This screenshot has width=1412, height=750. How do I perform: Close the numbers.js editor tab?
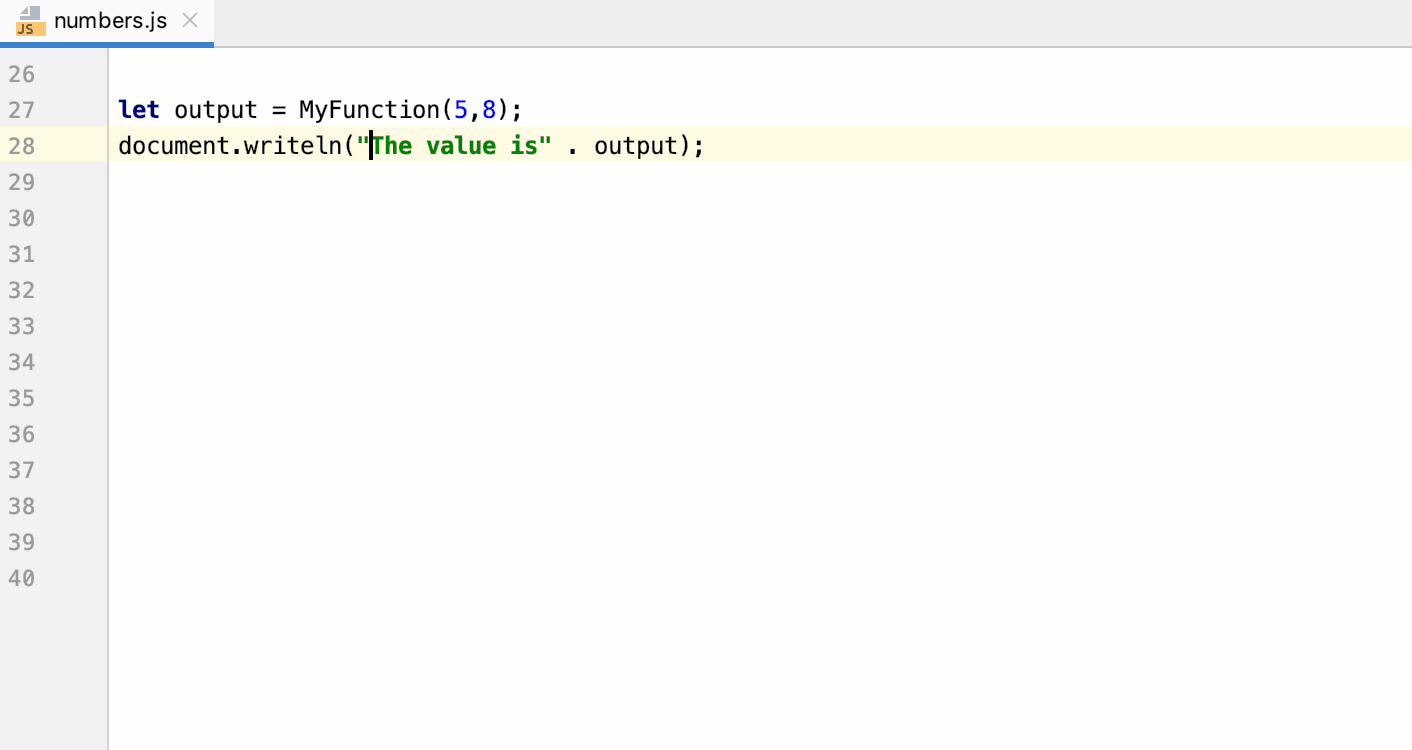point(190,18)
